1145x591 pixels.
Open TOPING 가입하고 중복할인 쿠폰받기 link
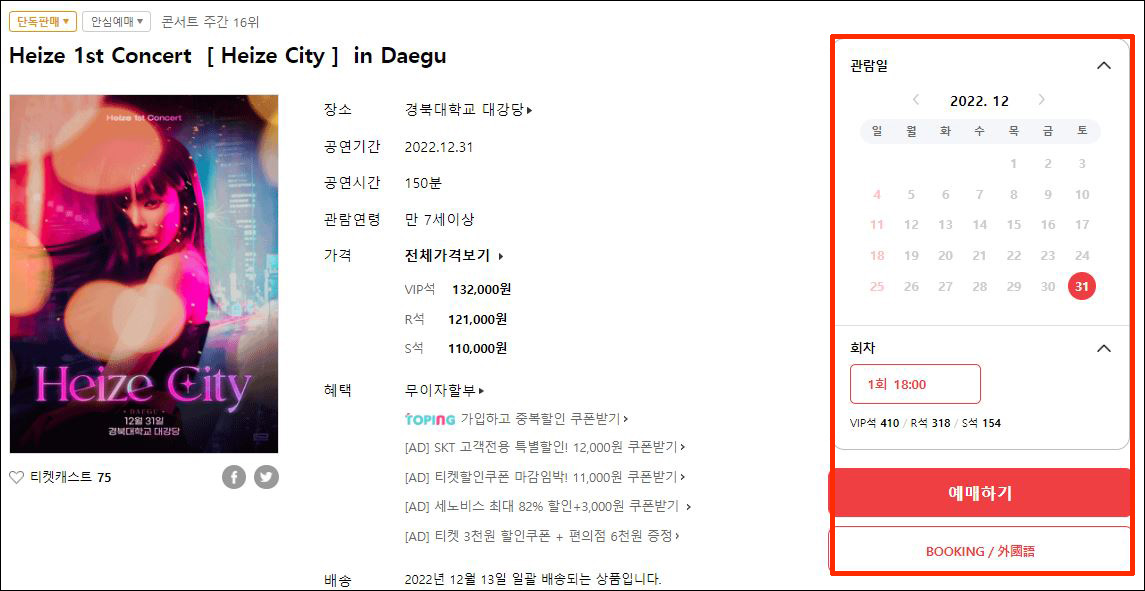click(516, 419)
